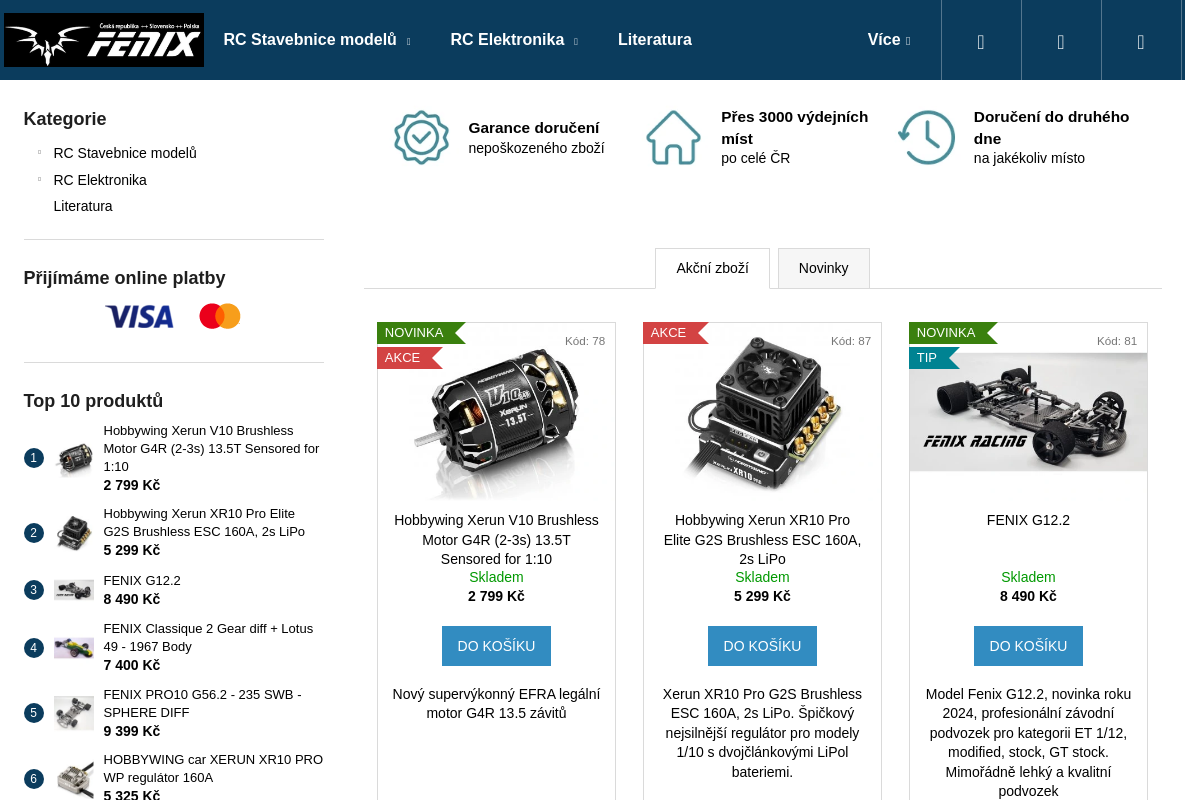Click rank badge 1 in Top 10 produktů

click(34, 458)
